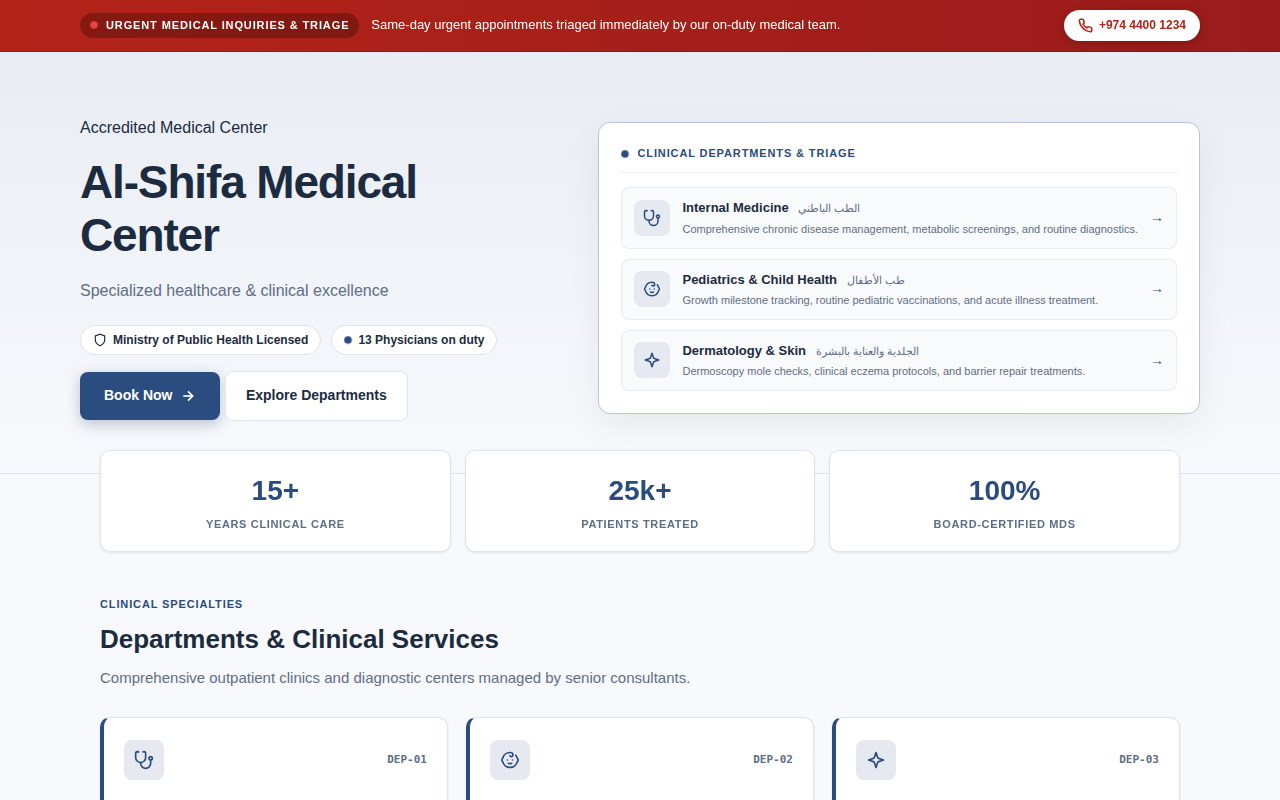Click the arrow on Pediatrics row

(1157, 290)
